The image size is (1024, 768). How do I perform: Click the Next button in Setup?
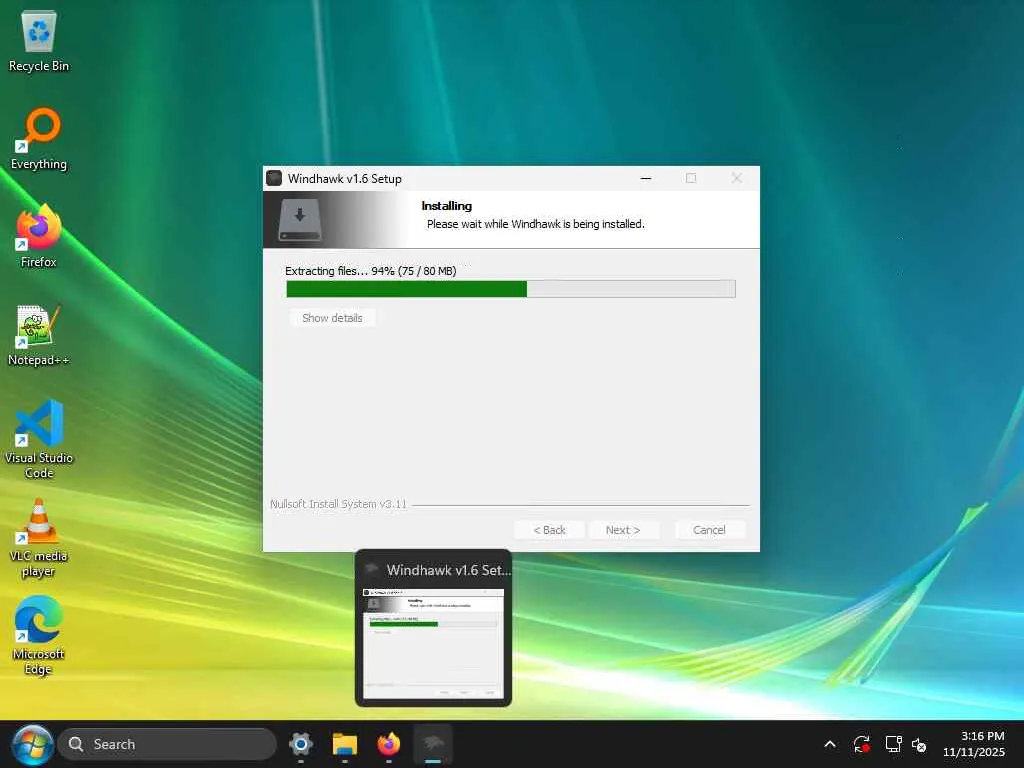(x=623, y=530)
